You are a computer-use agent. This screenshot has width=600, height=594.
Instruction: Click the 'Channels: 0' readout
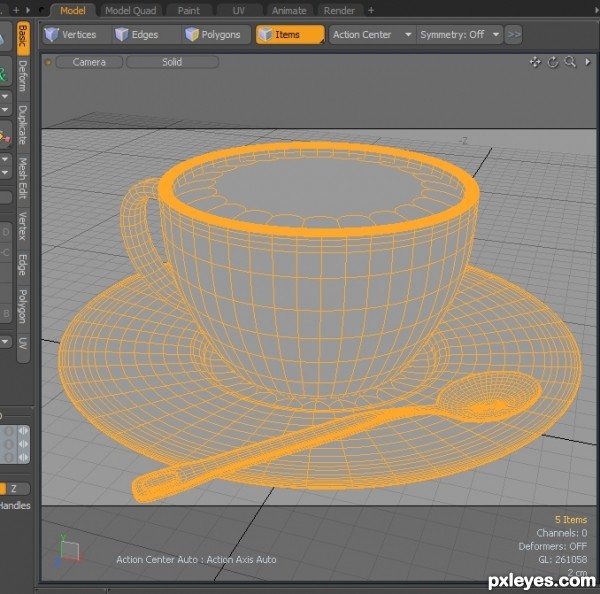pyautogui.click(x=561, y=533)
